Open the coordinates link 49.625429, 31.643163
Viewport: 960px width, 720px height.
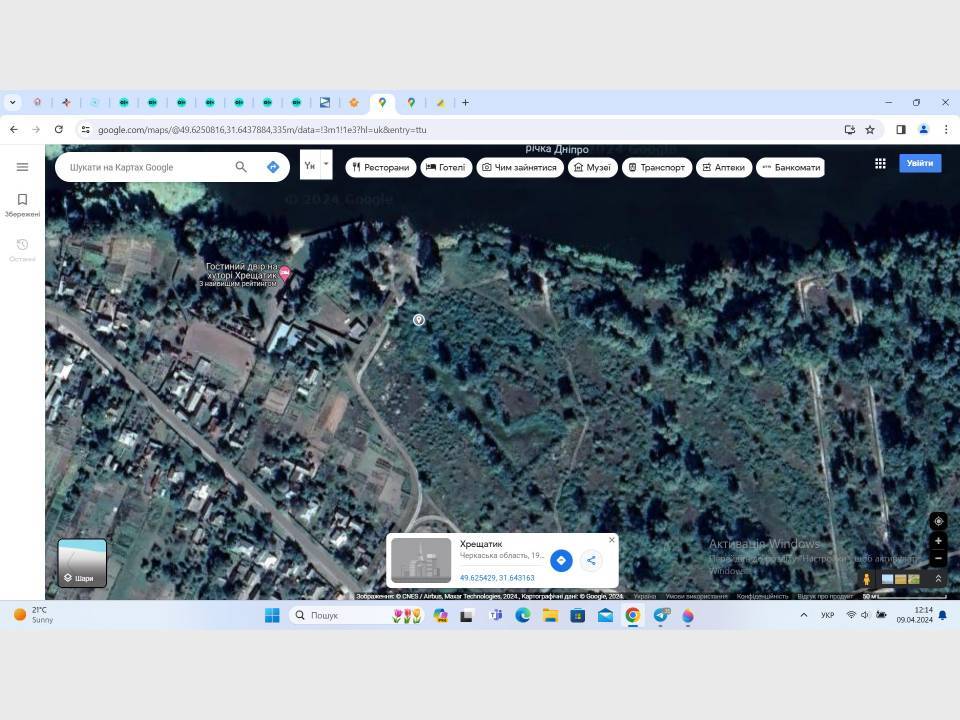(x=497, y=578)
